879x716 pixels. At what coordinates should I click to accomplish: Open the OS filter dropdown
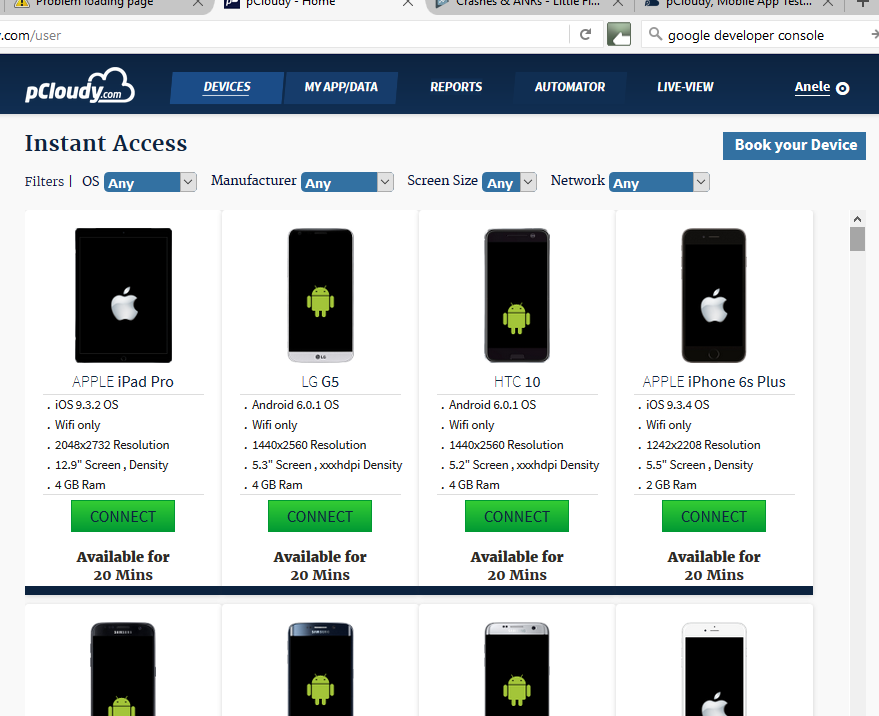pos(150,182)
